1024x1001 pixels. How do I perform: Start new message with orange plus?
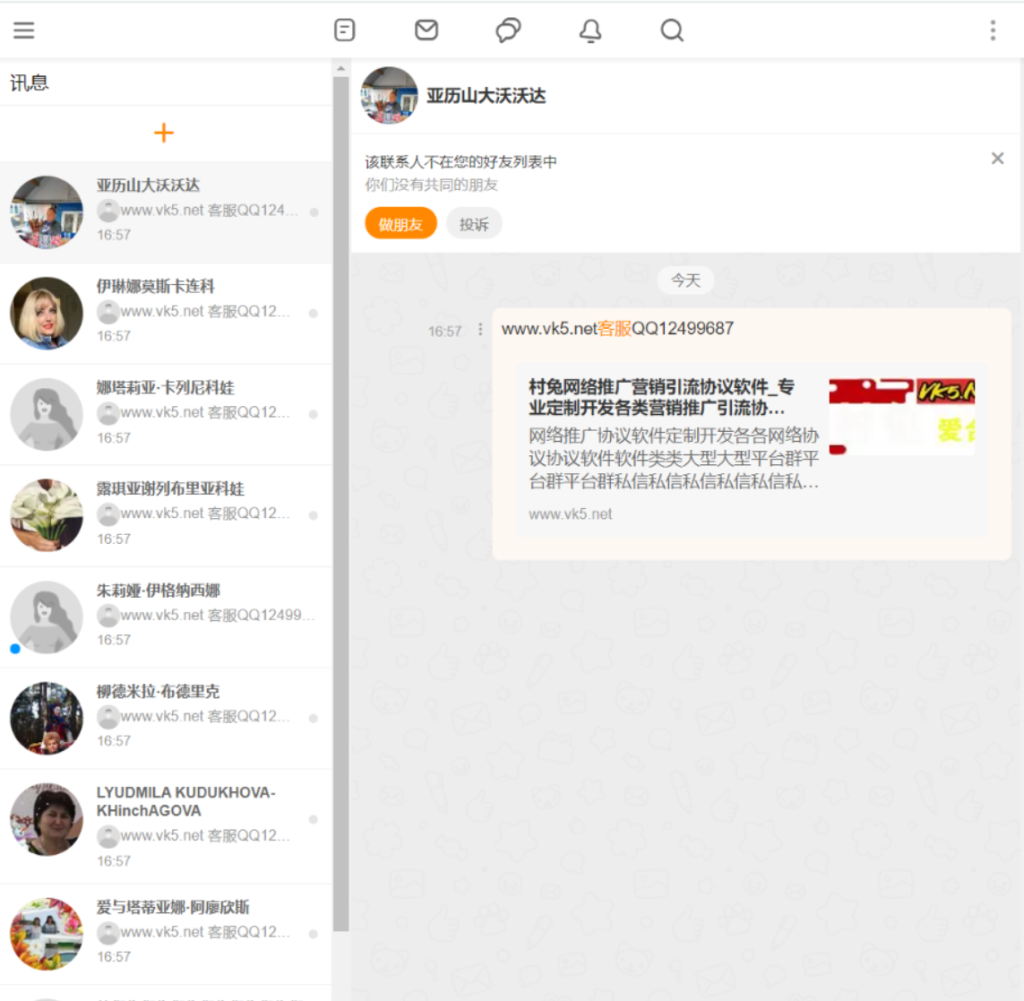pyautogui.click(x=164, y=133)
